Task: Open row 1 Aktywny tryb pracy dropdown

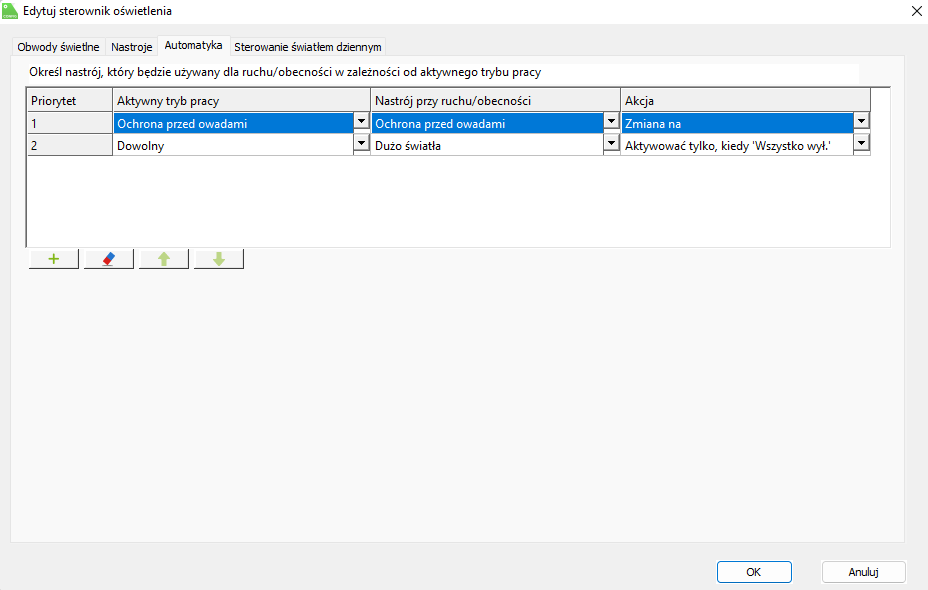Action: click(361, 122)
